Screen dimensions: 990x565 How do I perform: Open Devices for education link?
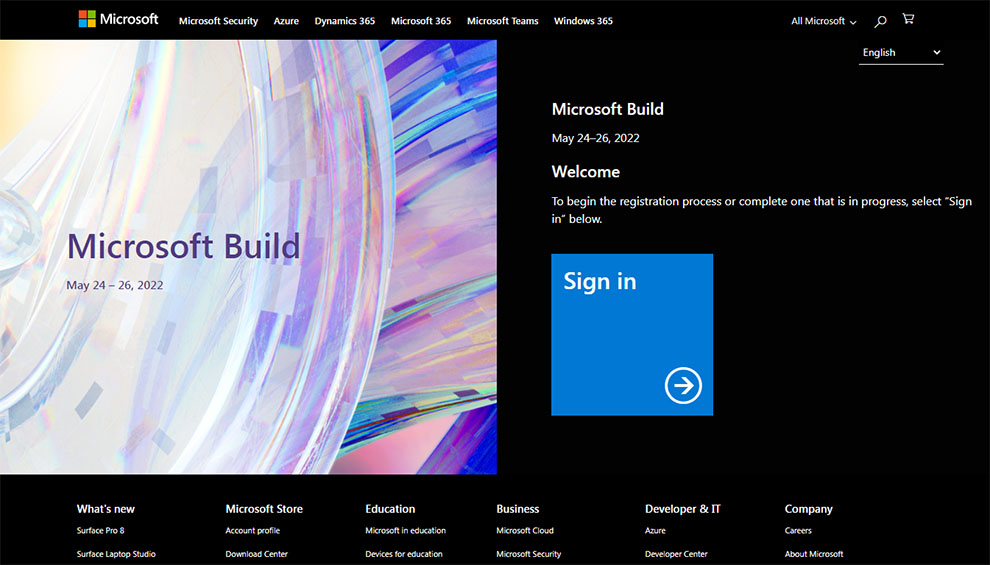pyautogui.click(x=404, y=554)
